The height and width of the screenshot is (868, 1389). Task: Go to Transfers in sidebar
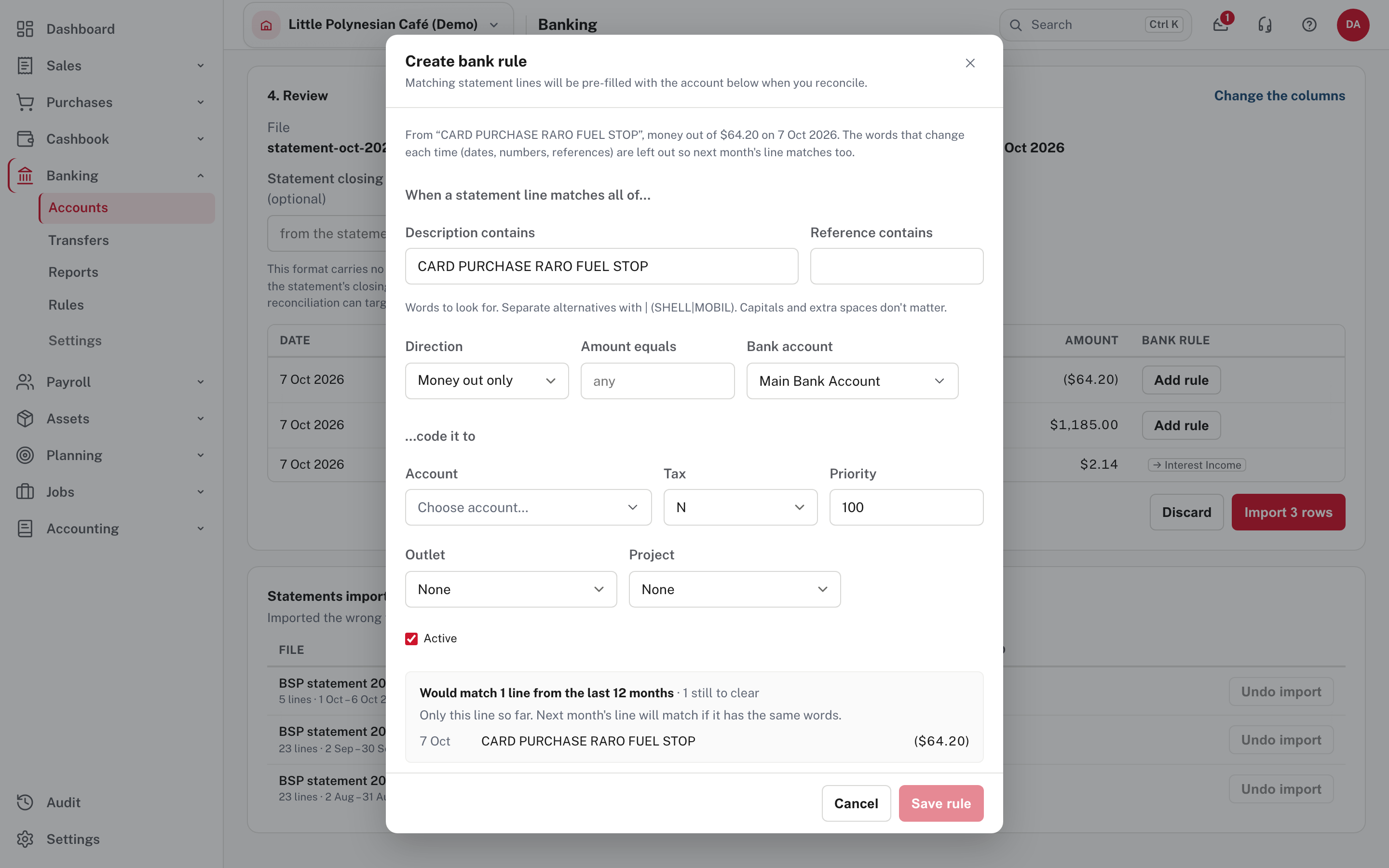[x=79, y=240]
